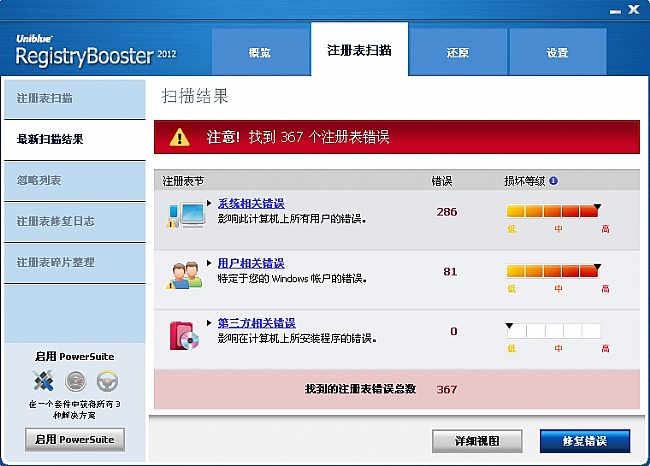Click the 详细视图 detailed view button
This screenshot has height=466, width=650.
tap(477, 441)
